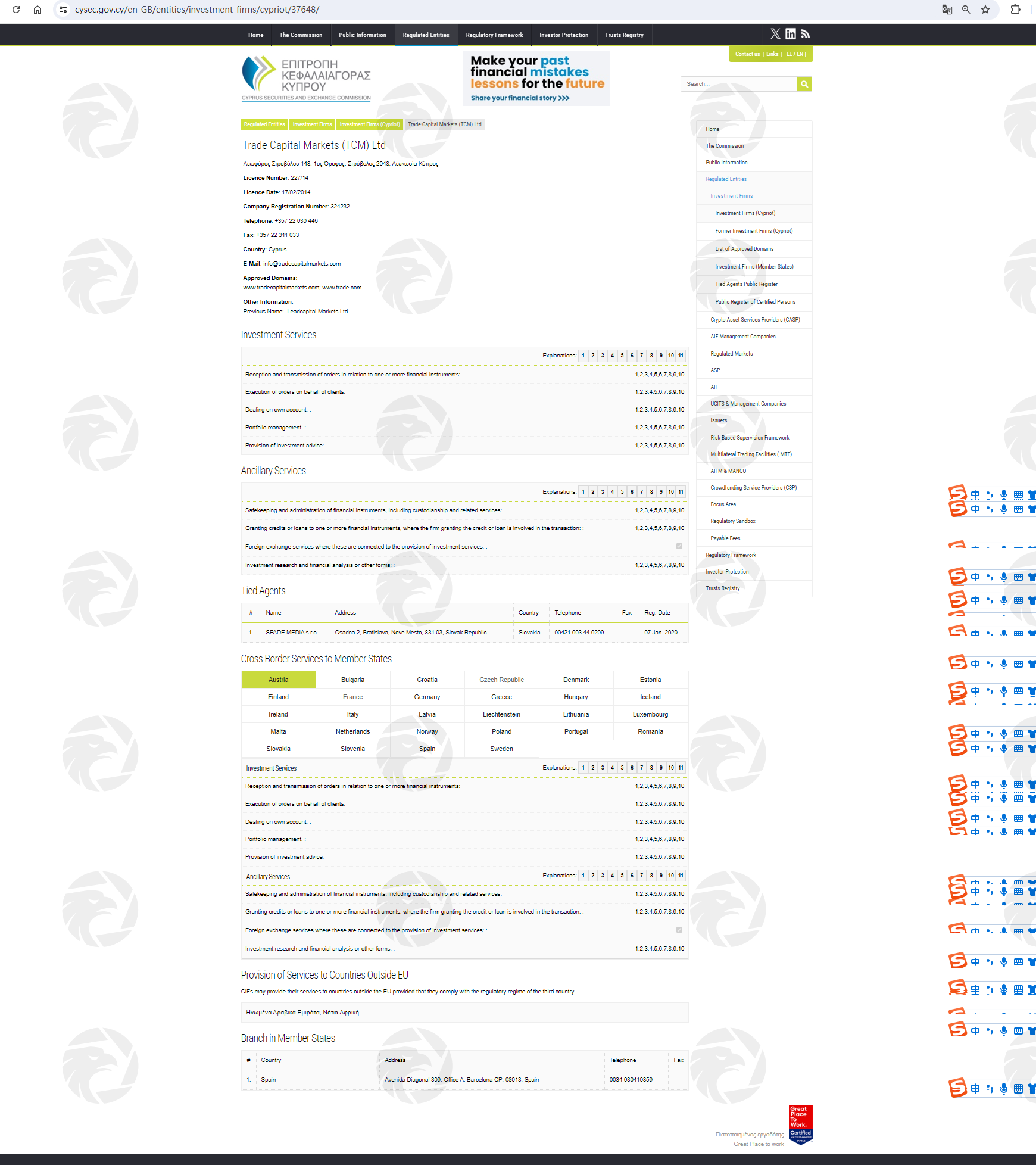
Task: Bookmark this page with the star icon
Action: [985, 10]
